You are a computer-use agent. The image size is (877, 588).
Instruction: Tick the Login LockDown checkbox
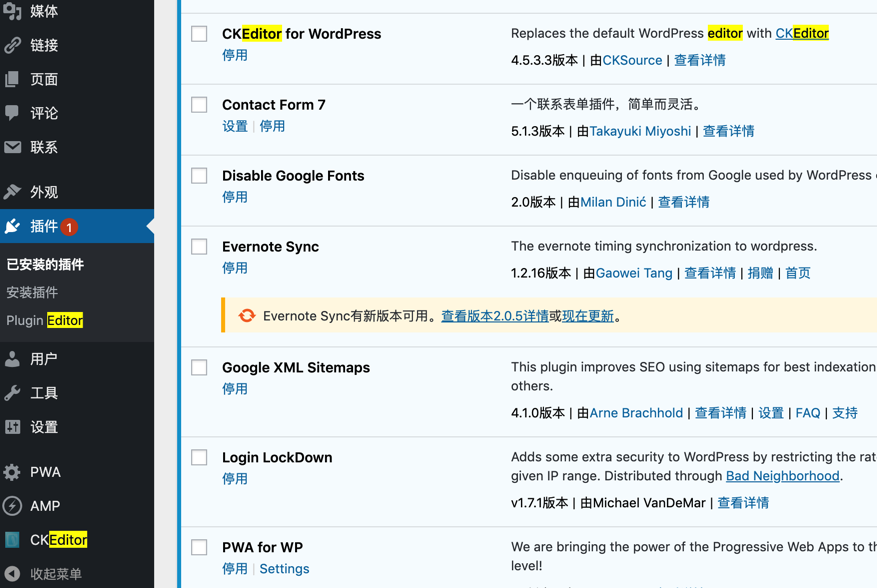[199, 458]
